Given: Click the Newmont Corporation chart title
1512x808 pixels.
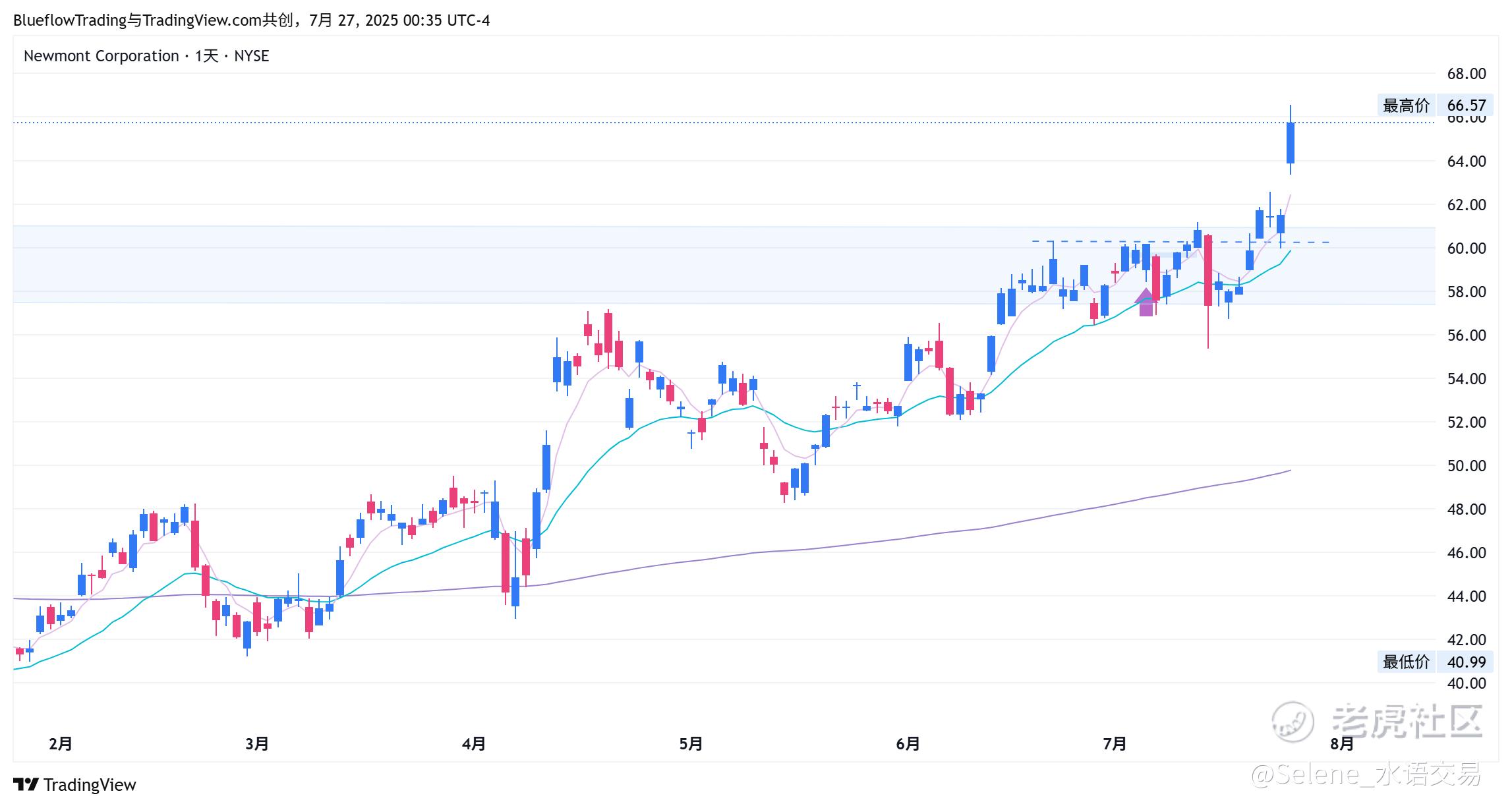Looking at the screenshot, I should 146,56.
